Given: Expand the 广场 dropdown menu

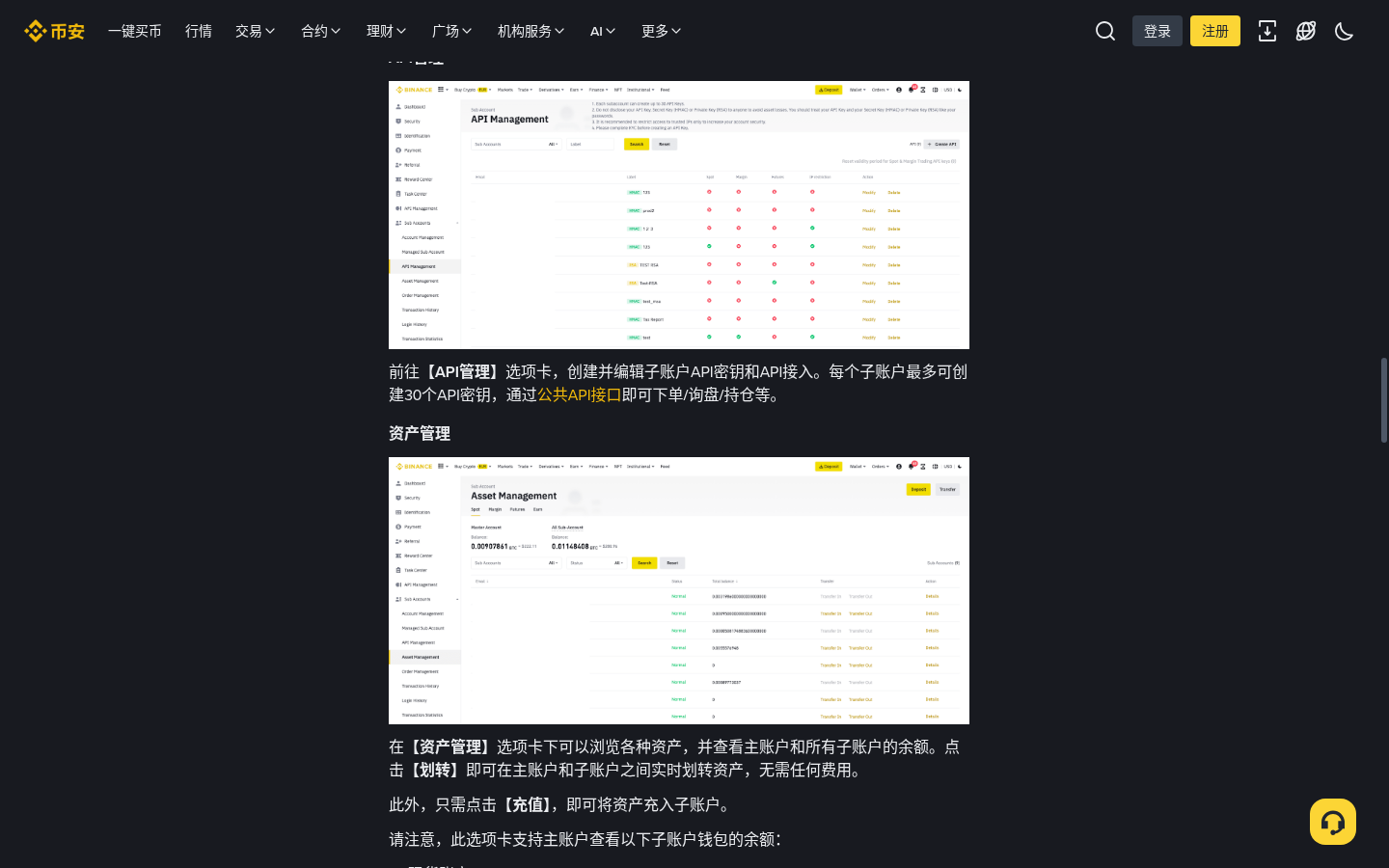Looking at the screenshot, I should tap(452, 31).
